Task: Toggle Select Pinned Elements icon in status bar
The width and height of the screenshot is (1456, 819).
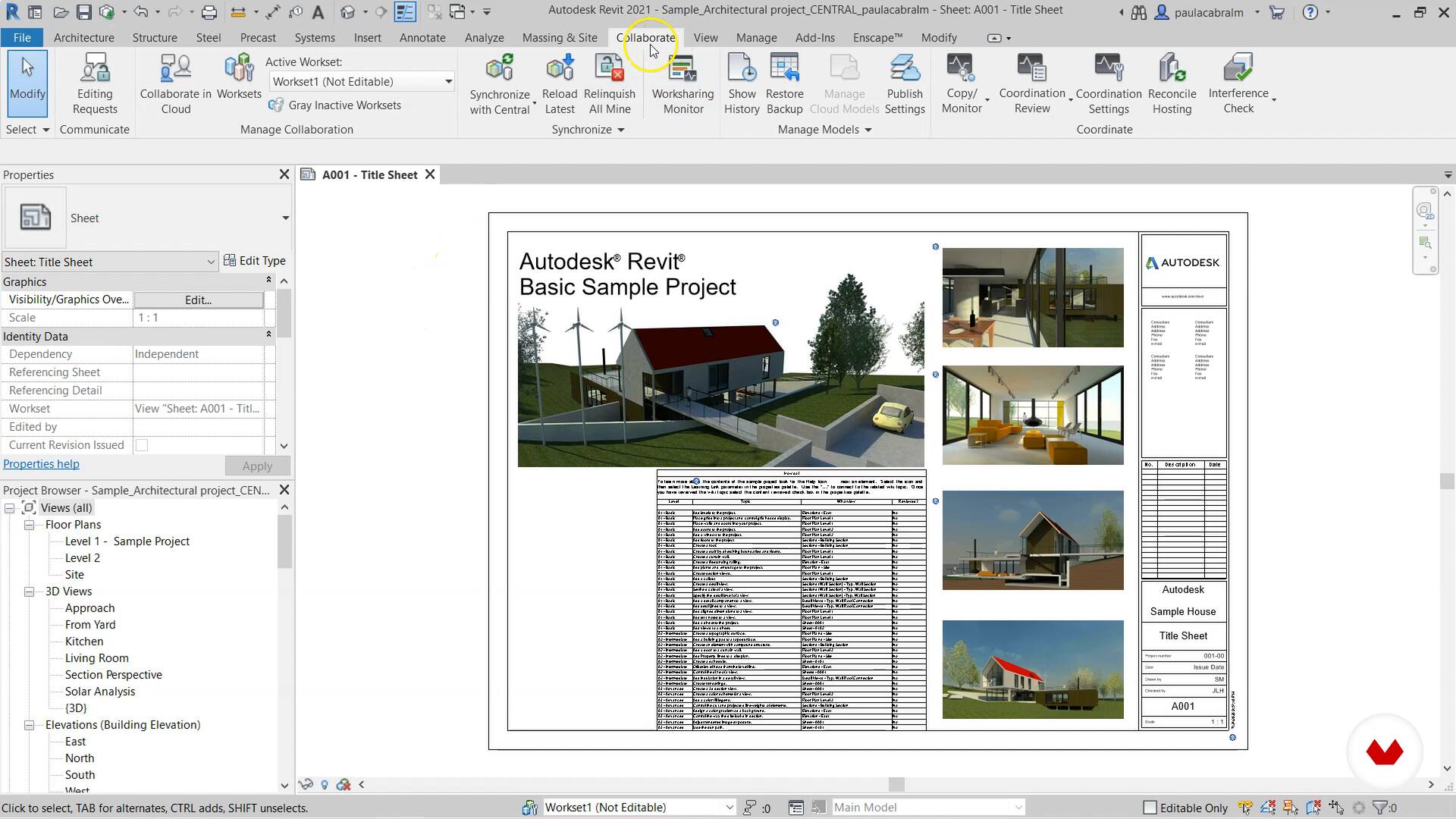Action: point(1291,808)
